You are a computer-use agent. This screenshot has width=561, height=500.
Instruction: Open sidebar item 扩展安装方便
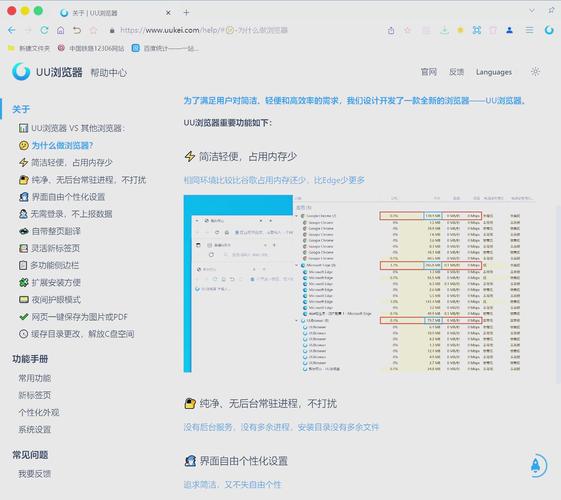click(x=50, y=283)
